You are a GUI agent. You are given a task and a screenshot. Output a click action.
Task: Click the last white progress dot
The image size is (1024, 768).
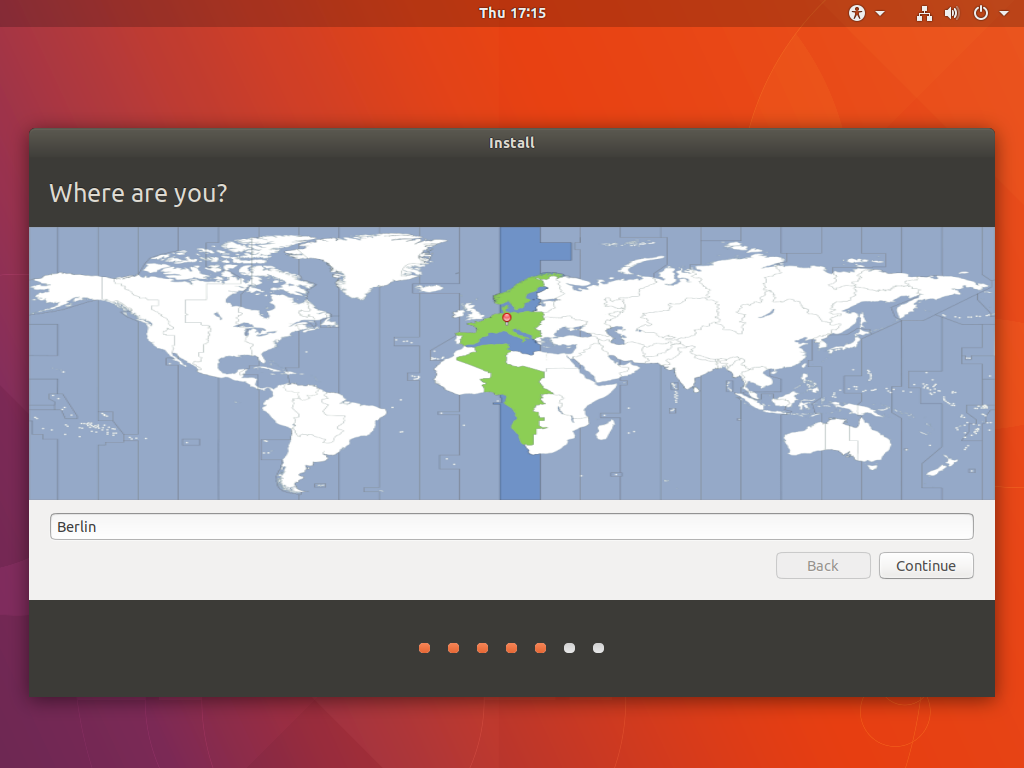click(x=598, y=648)
